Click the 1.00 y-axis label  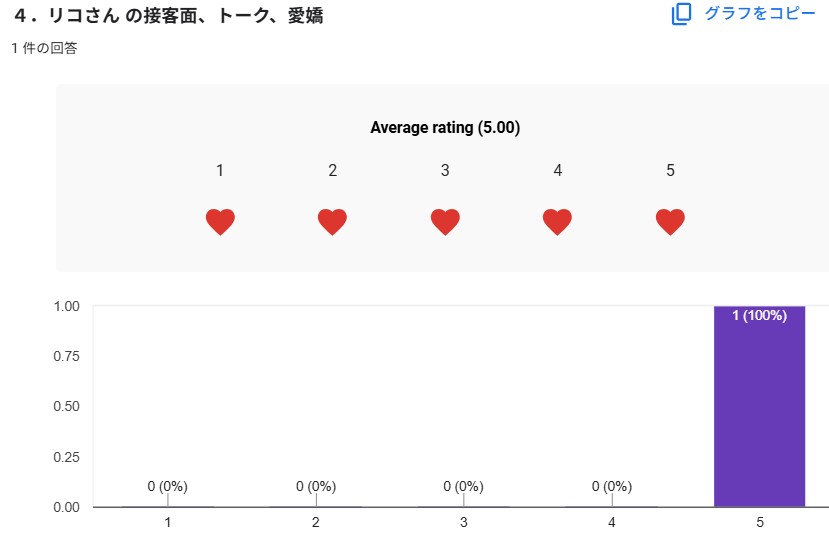coord(67,306)
